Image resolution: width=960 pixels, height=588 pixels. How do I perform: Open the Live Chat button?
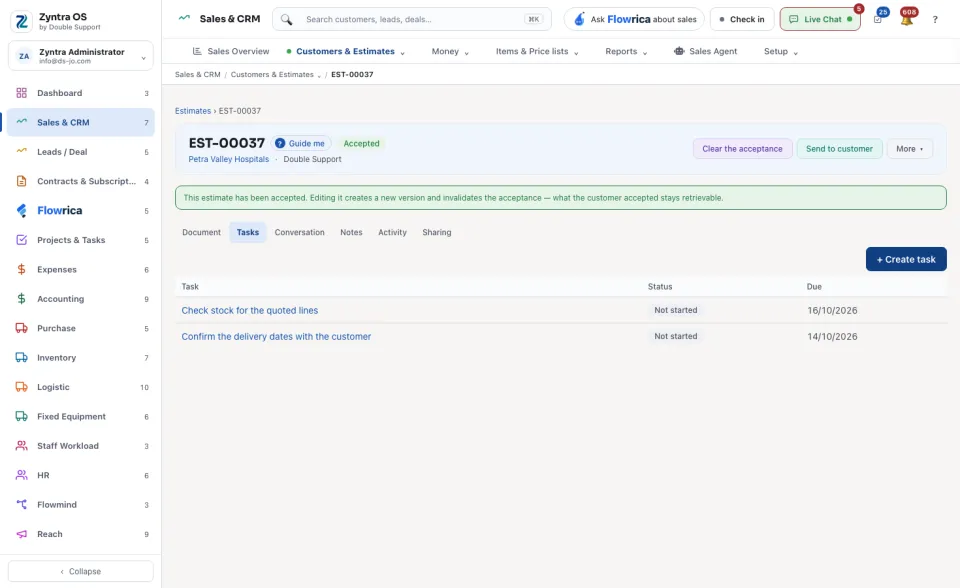click(820, 20)
